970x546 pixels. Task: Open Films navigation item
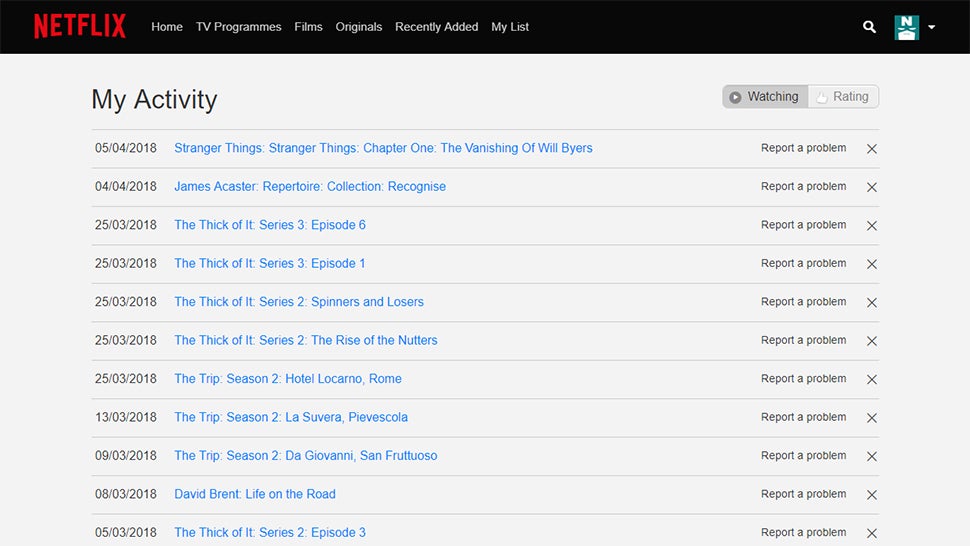tap(308, 27)
